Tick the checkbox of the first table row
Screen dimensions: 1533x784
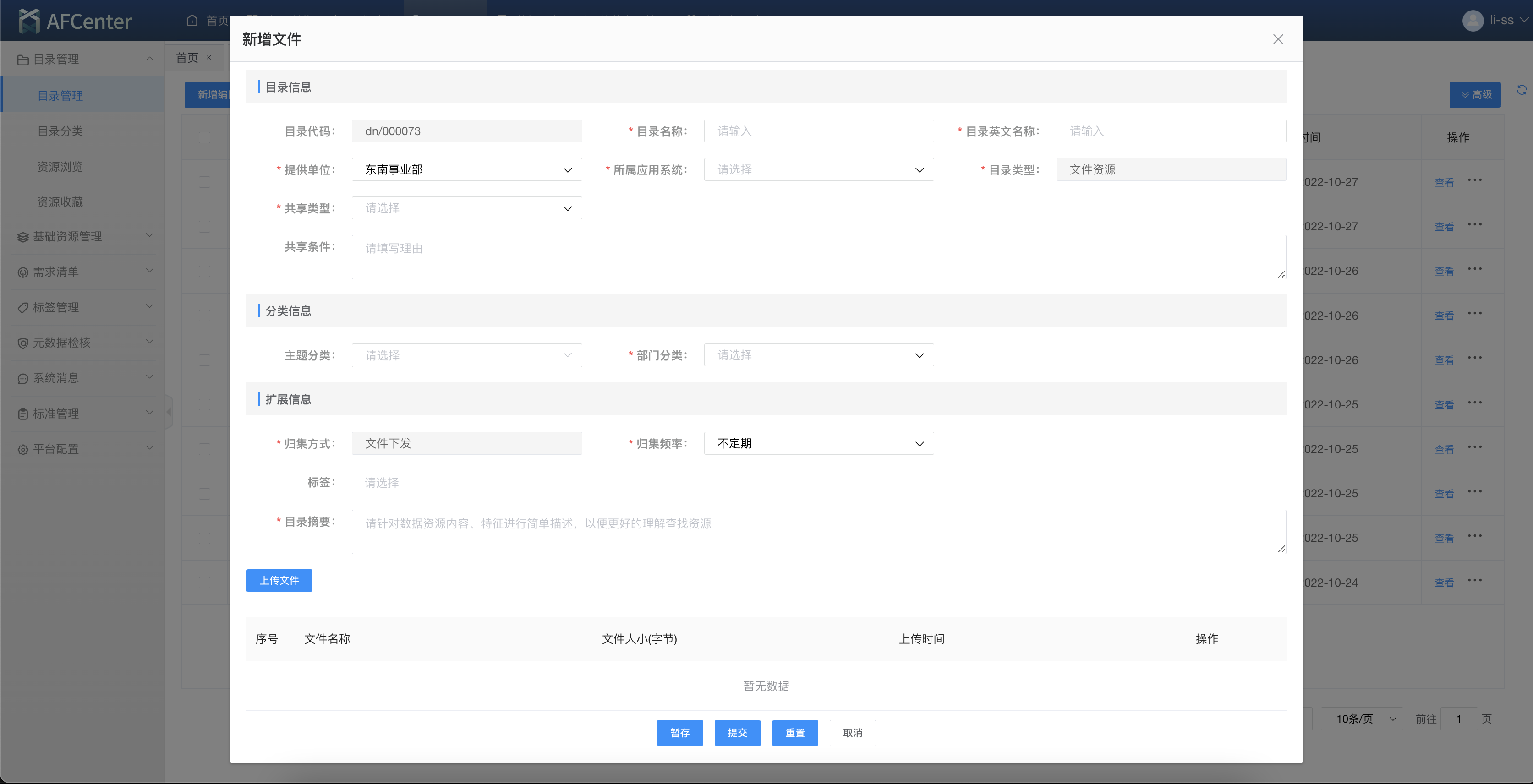(x=205, y=182)
